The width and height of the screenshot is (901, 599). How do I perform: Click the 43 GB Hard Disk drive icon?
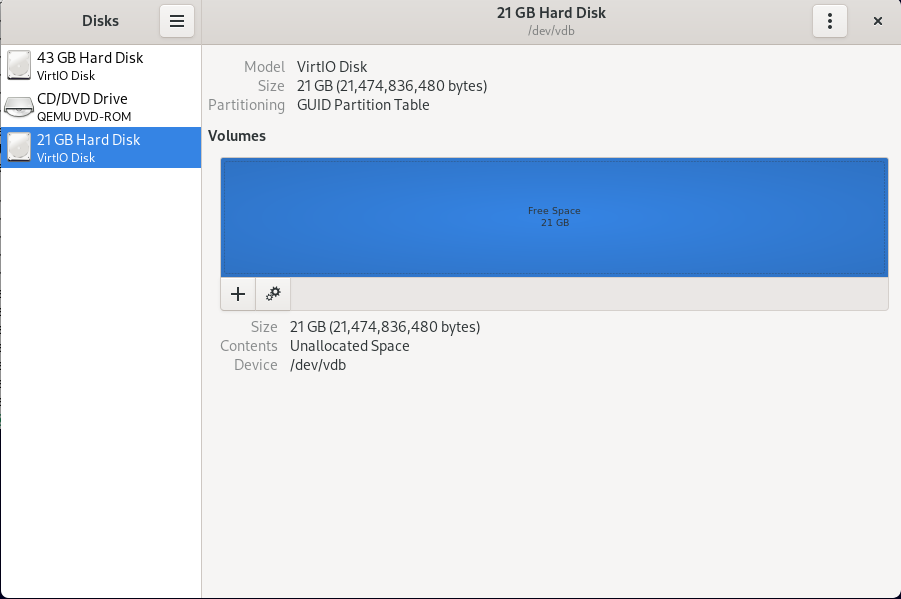point(19,66)
